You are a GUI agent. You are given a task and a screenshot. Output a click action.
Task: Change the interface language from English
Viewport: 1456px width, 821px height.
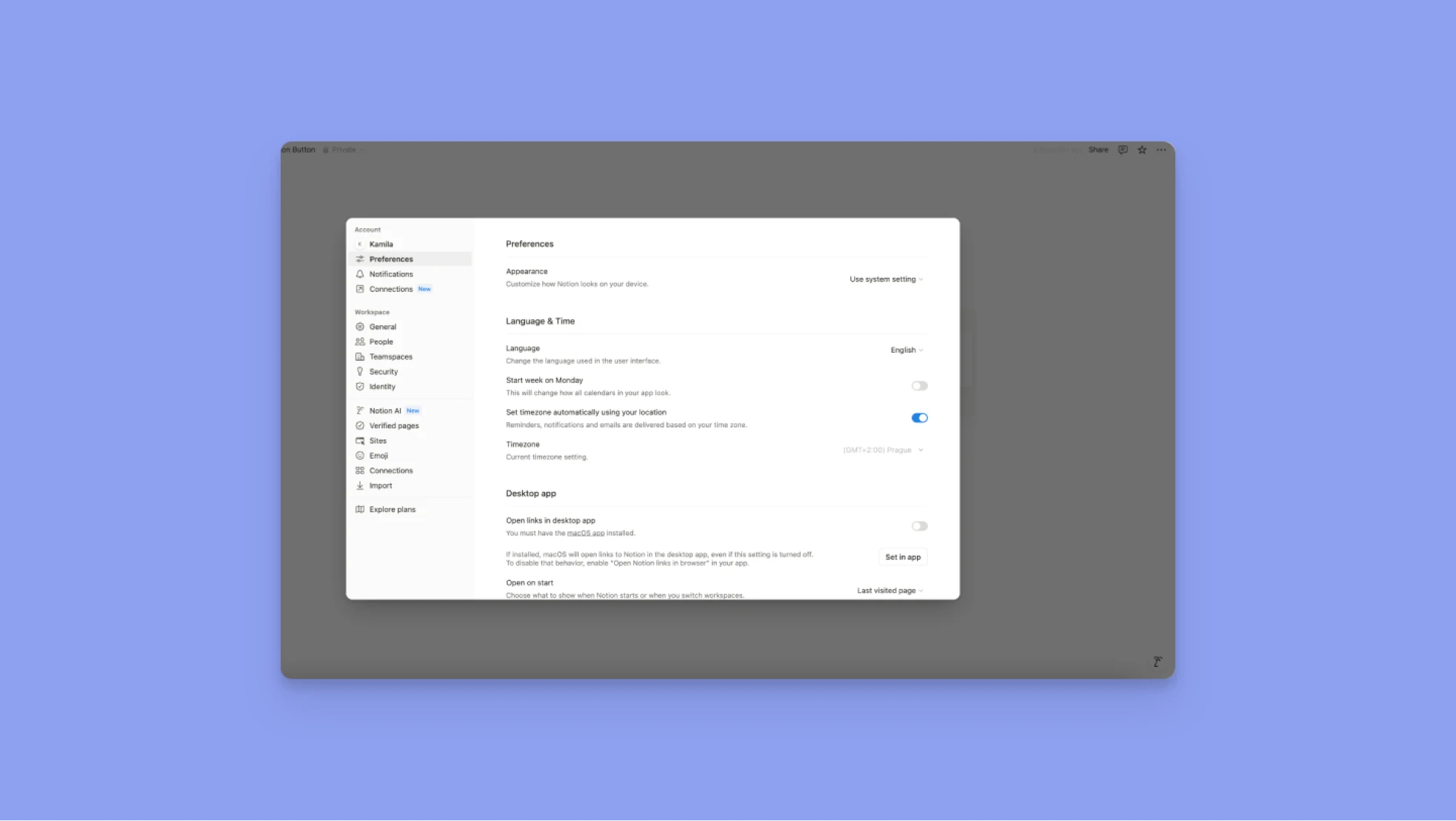click(906, 349)
